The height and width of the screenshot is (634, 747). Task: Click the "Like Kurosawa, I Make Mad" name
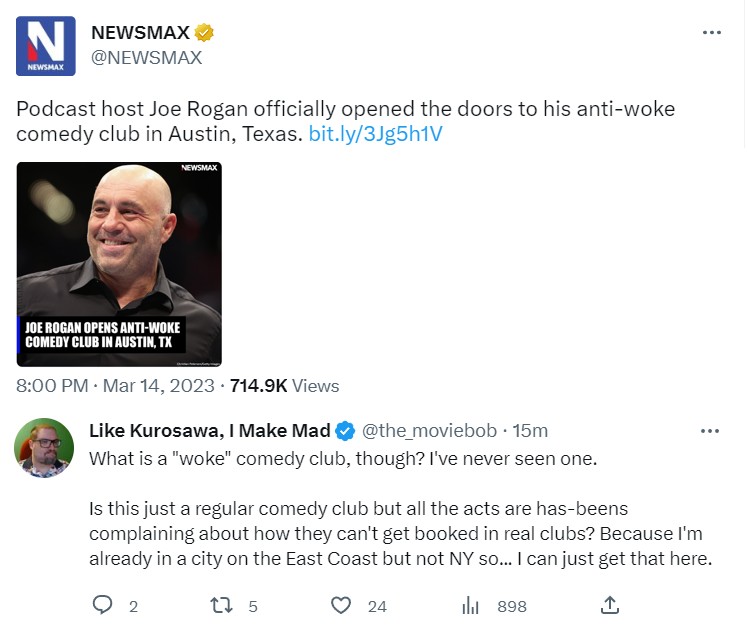pos(210,431)
